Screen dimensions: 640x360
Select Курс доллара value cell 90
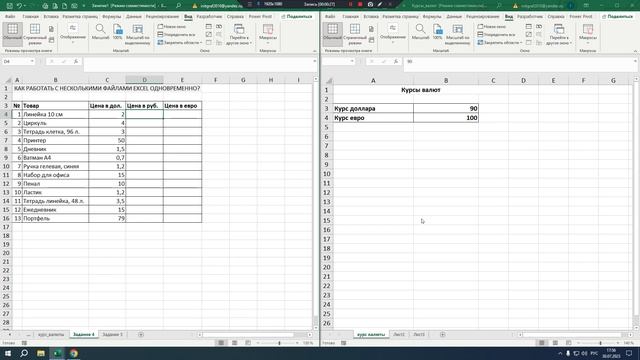(446, 108)
